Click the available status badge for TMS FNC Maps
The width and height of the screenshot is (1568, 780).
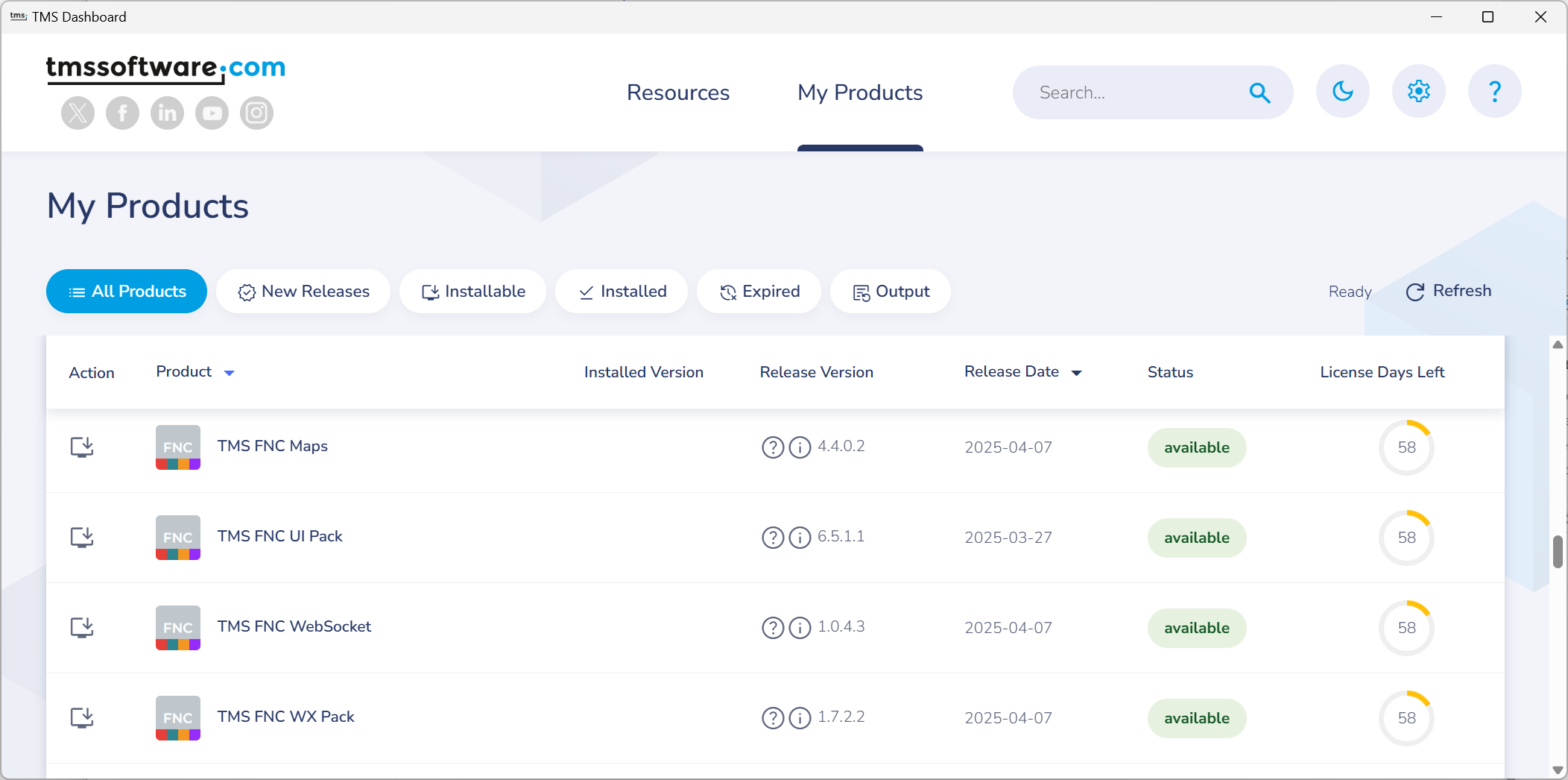1197,447
